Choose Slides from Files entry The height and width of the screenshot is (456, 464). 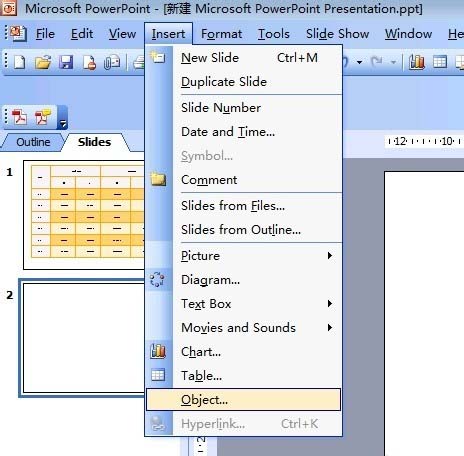243,206
